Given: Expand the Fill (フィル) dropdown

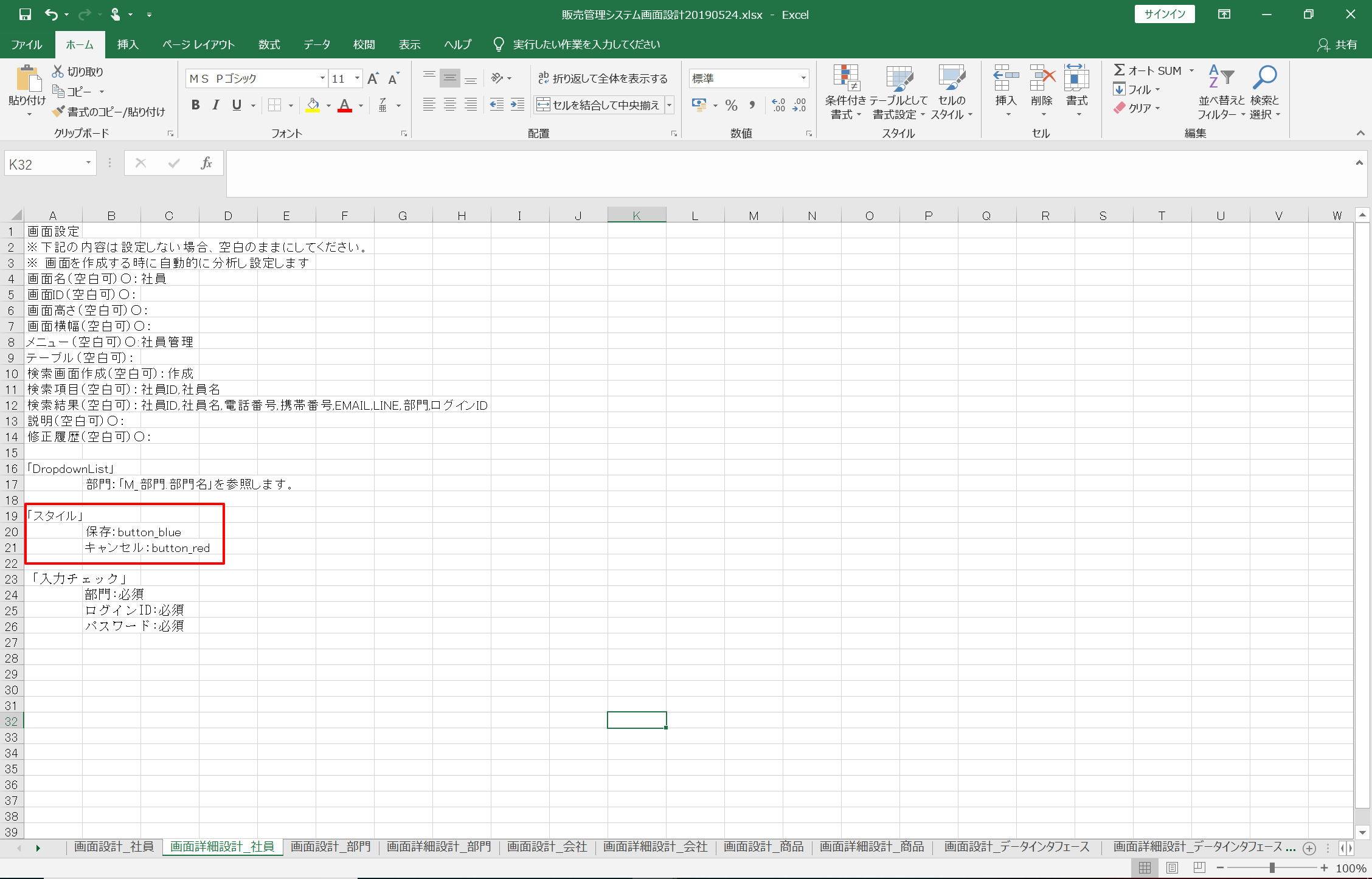Looking at the screenshot, I should tap(1157, 90).
